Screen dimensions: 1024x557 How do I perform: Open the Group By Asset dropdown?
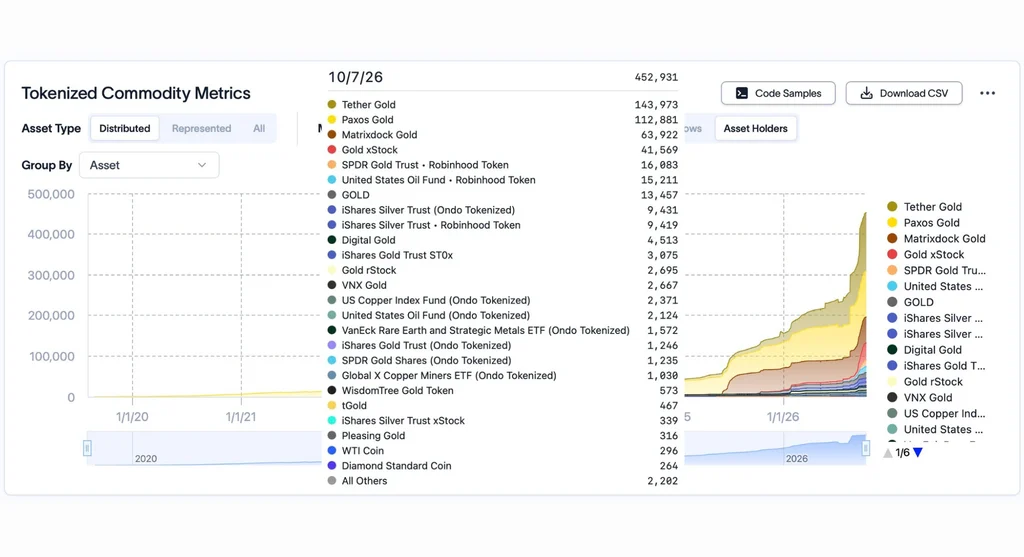[x=149, y=165]
